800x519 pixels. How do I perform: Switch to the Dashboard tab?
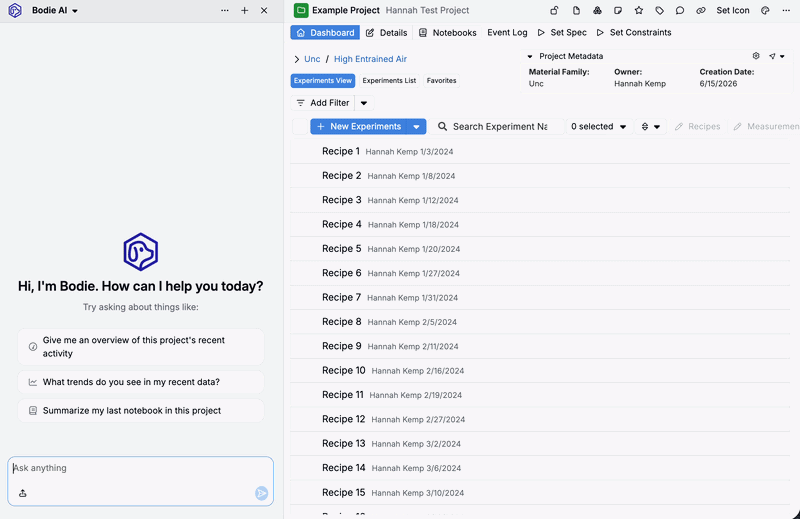point(325,33)
